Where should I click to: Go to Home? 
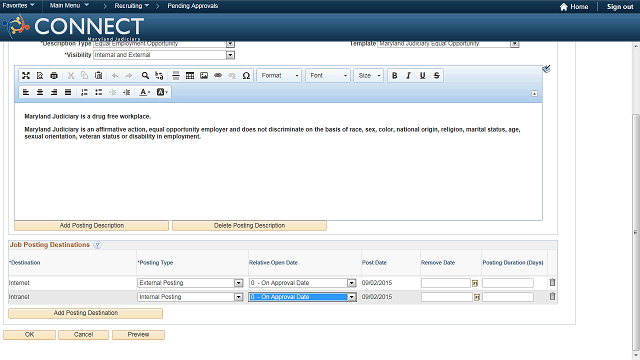click(x=574, y=7)
